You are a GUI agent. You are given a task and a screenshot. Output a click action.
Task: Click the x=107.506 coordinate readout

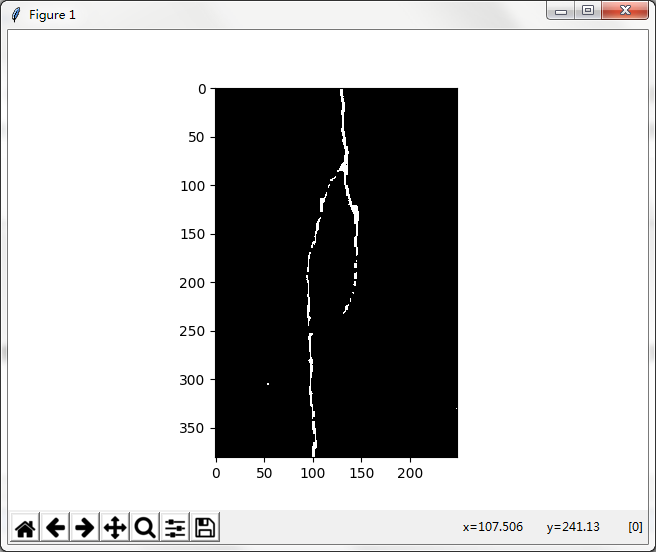pos(493,526)
